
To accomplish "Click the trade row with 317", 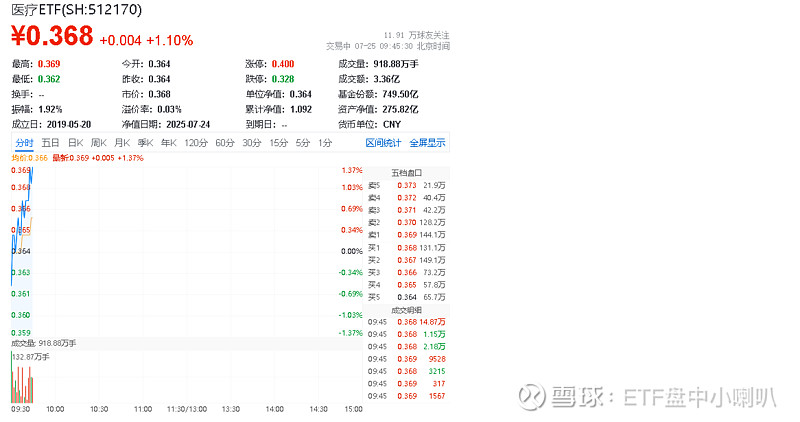I will pos(407,384).
